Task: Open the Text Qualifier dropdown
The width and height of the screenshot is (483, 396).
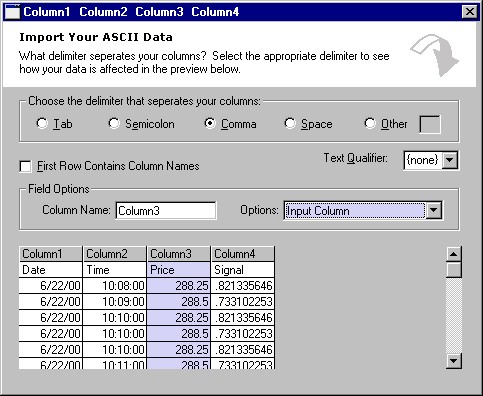Action: click(x=450, y=160)
